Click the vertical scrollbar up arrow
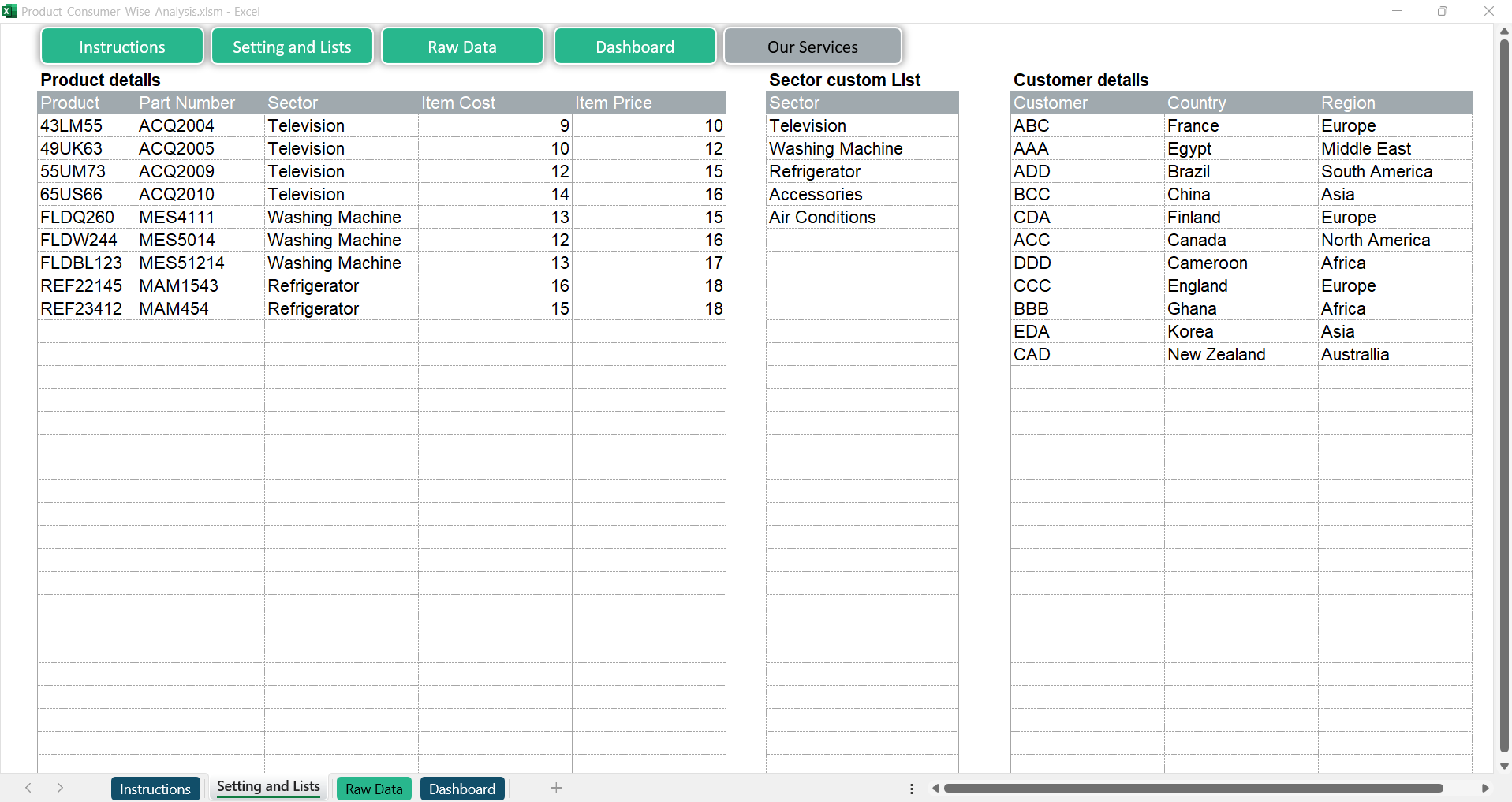The height and width of the screenshot is (802, 1512). pos(1504,32)
